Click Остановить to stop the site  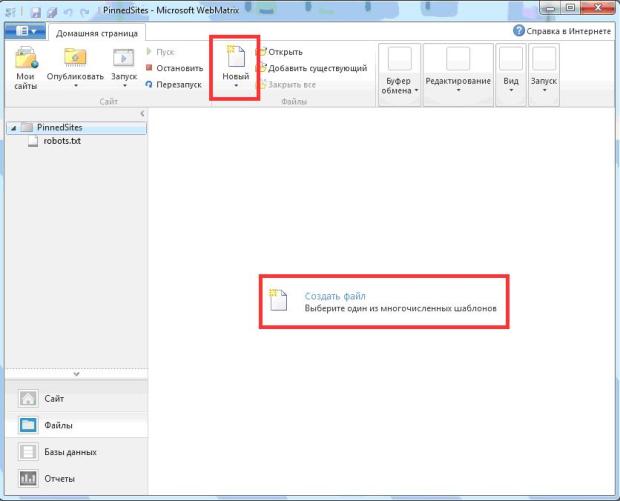174,68
